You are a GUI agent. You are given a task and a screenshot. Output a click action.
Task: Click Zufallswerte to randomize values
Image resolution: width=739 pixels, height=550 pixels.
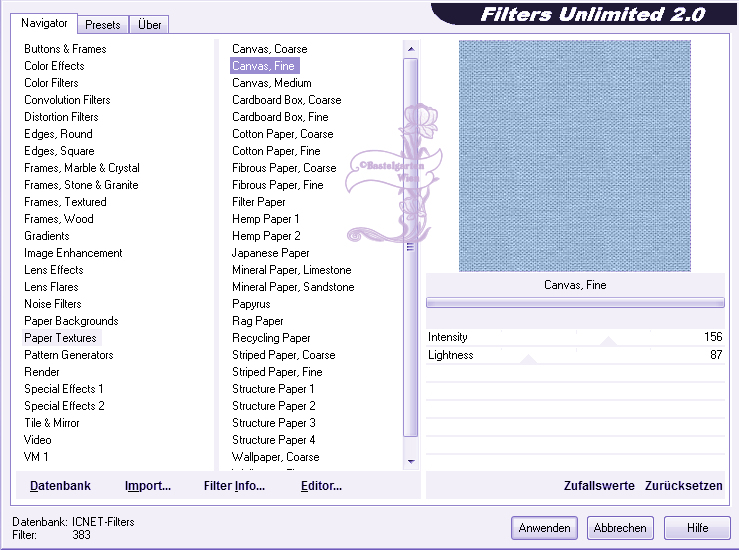(x=599, y=486)
